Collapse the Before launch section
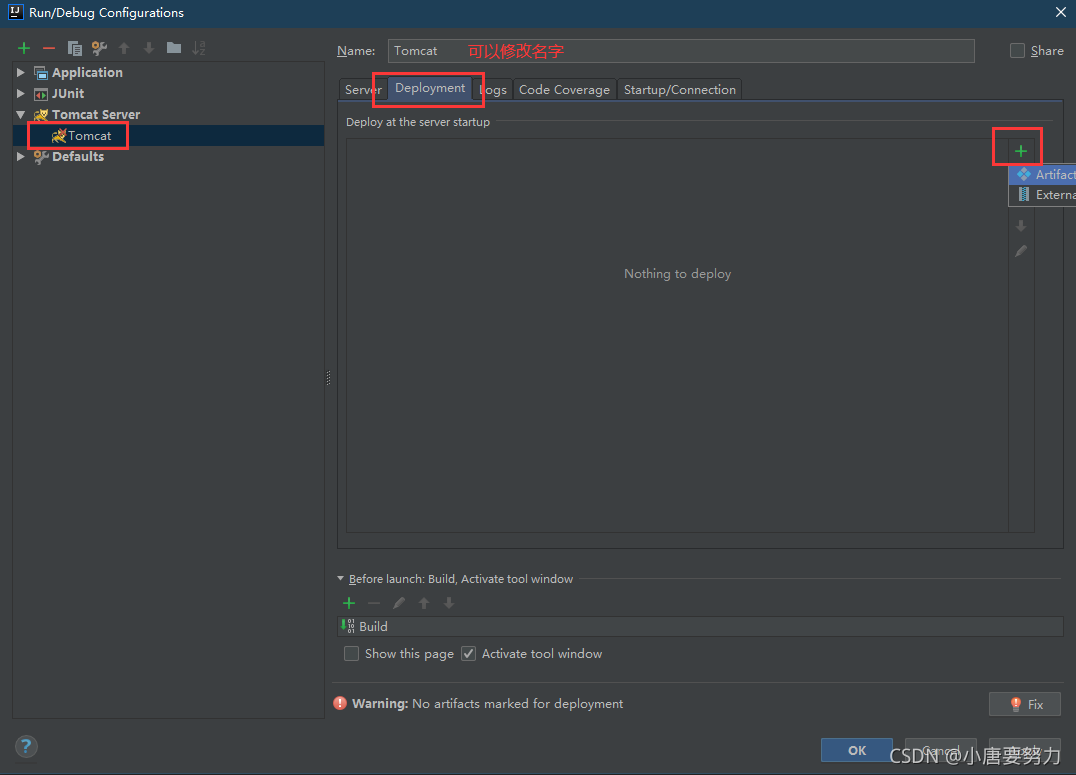The height and width of the screenshot is (775, 1076). point(340,579)
